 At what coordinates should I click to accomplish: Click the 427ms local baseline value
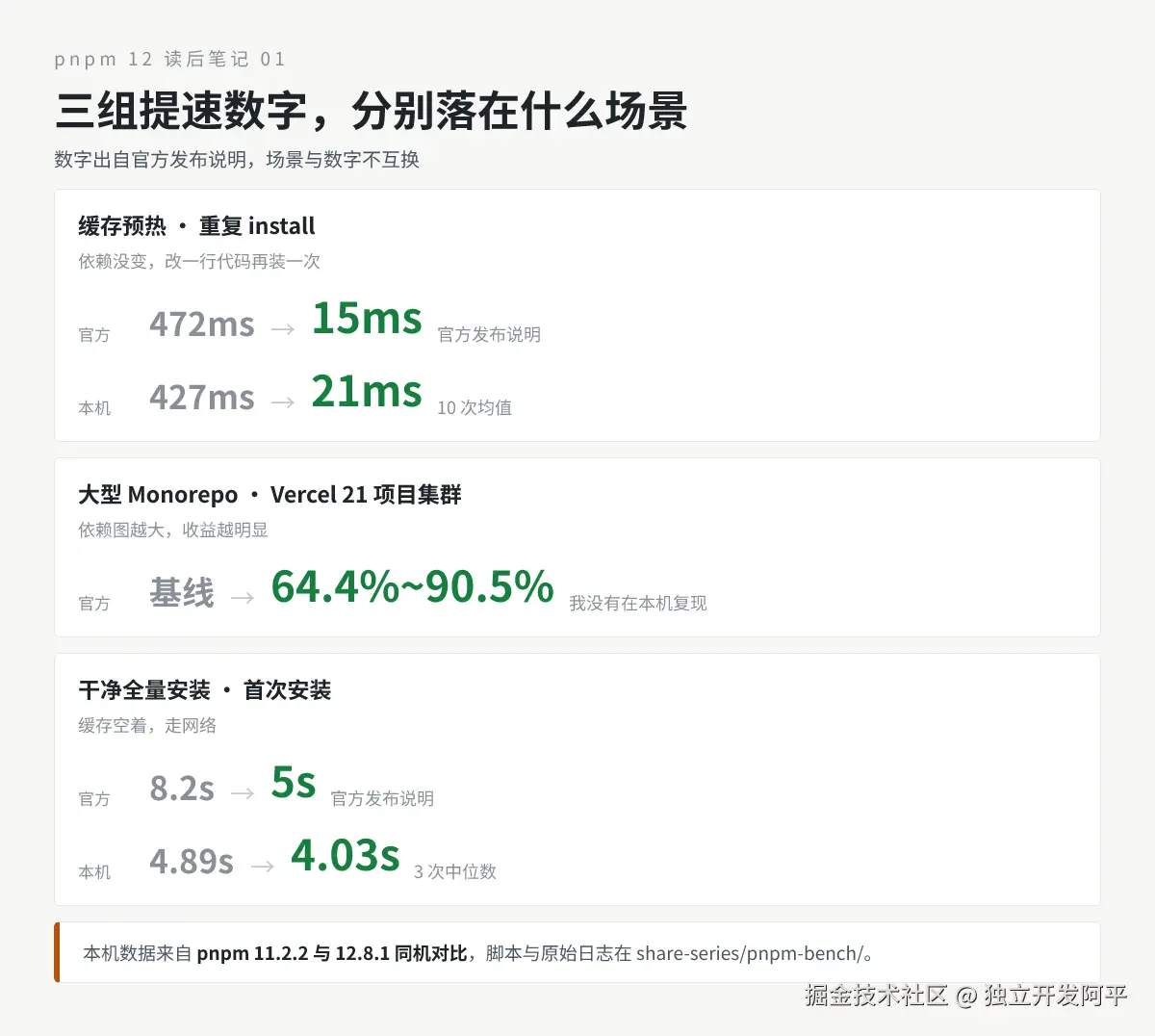(x=202, y=398)
